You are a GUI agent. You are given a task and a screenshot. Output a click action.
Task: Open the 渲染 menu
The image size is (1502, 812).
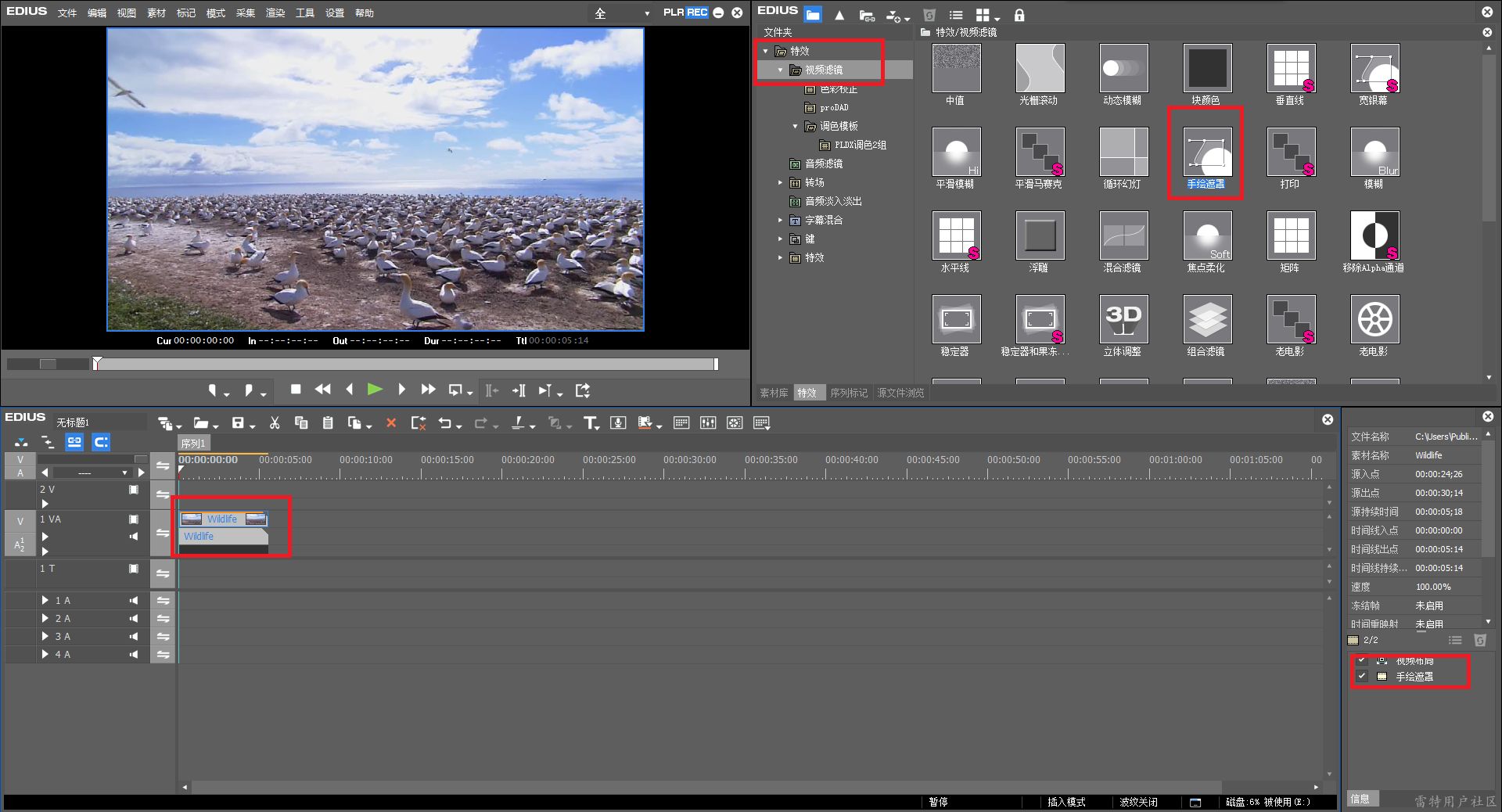[x=275, y=13]
